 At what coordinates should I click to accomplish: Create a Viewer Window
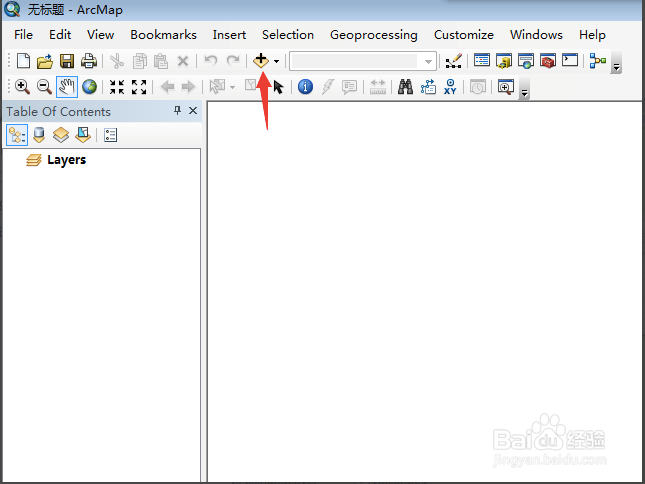pyautogui.click(x=506, y=87)
